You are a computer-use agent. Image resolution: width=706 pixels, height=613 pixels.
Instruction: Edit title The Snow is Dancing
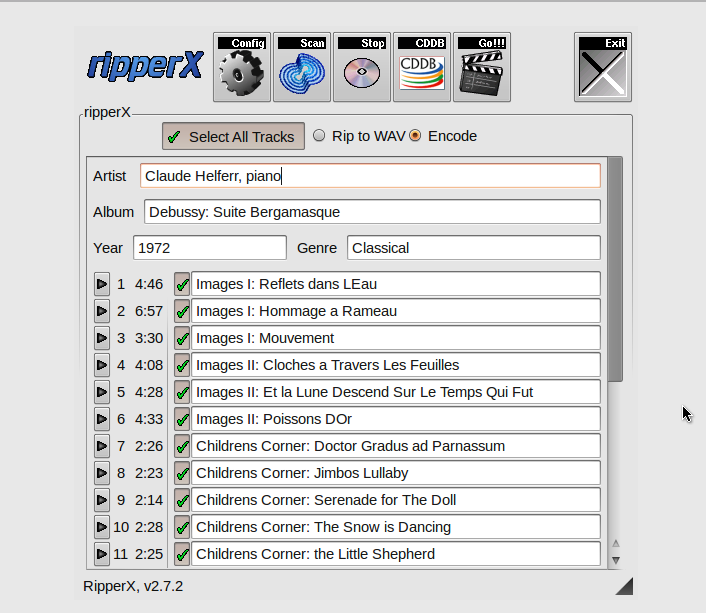(396, 527)
